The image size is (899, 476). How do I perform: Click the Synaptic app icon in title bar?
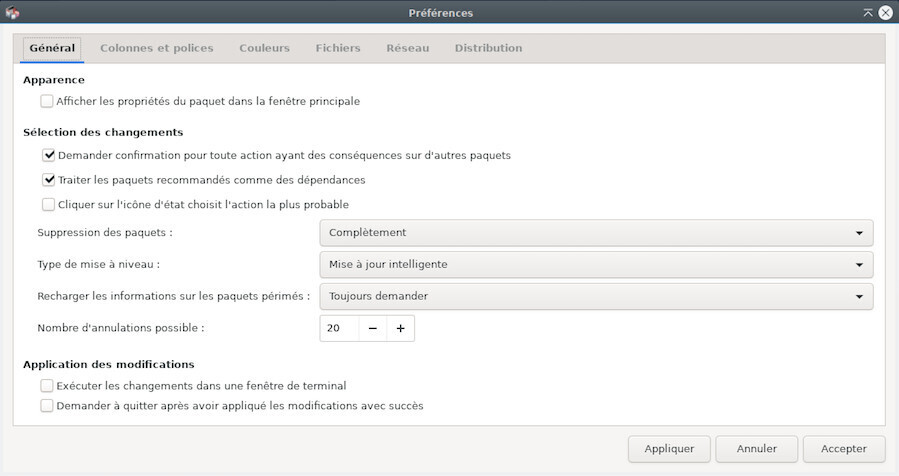tap(13, 13)
